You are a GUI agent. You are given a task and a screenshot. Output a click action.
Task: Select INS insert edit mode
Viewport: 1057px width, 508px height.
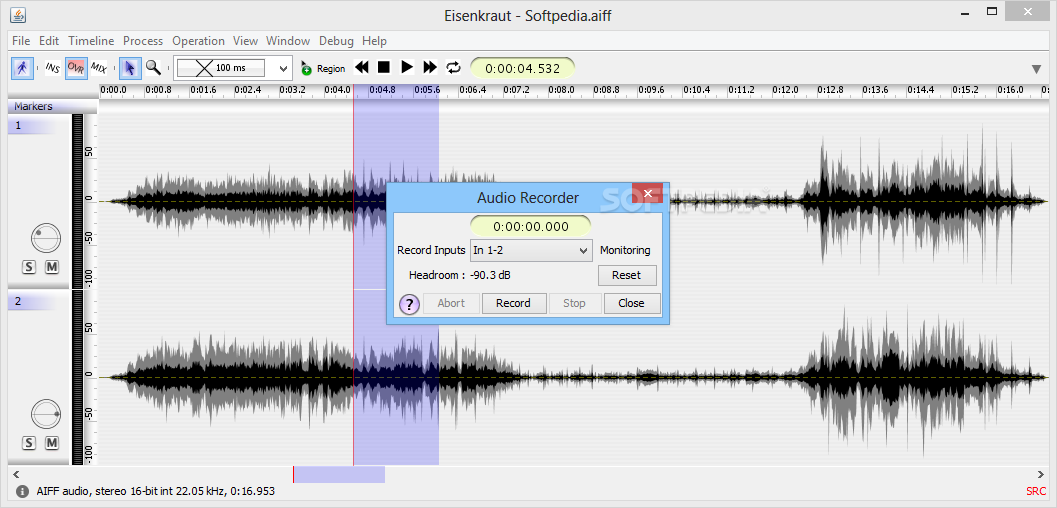click(53, 67)
